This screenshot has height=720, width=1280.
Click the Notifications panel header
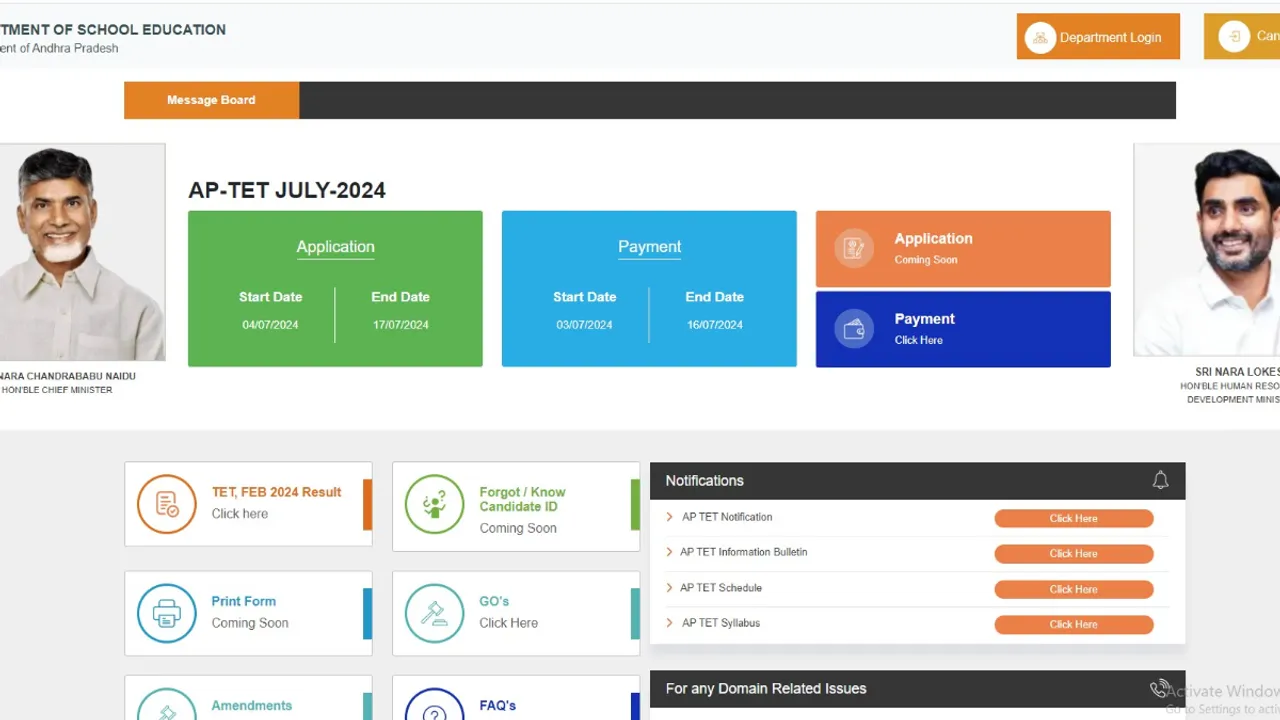click(917, 481)
